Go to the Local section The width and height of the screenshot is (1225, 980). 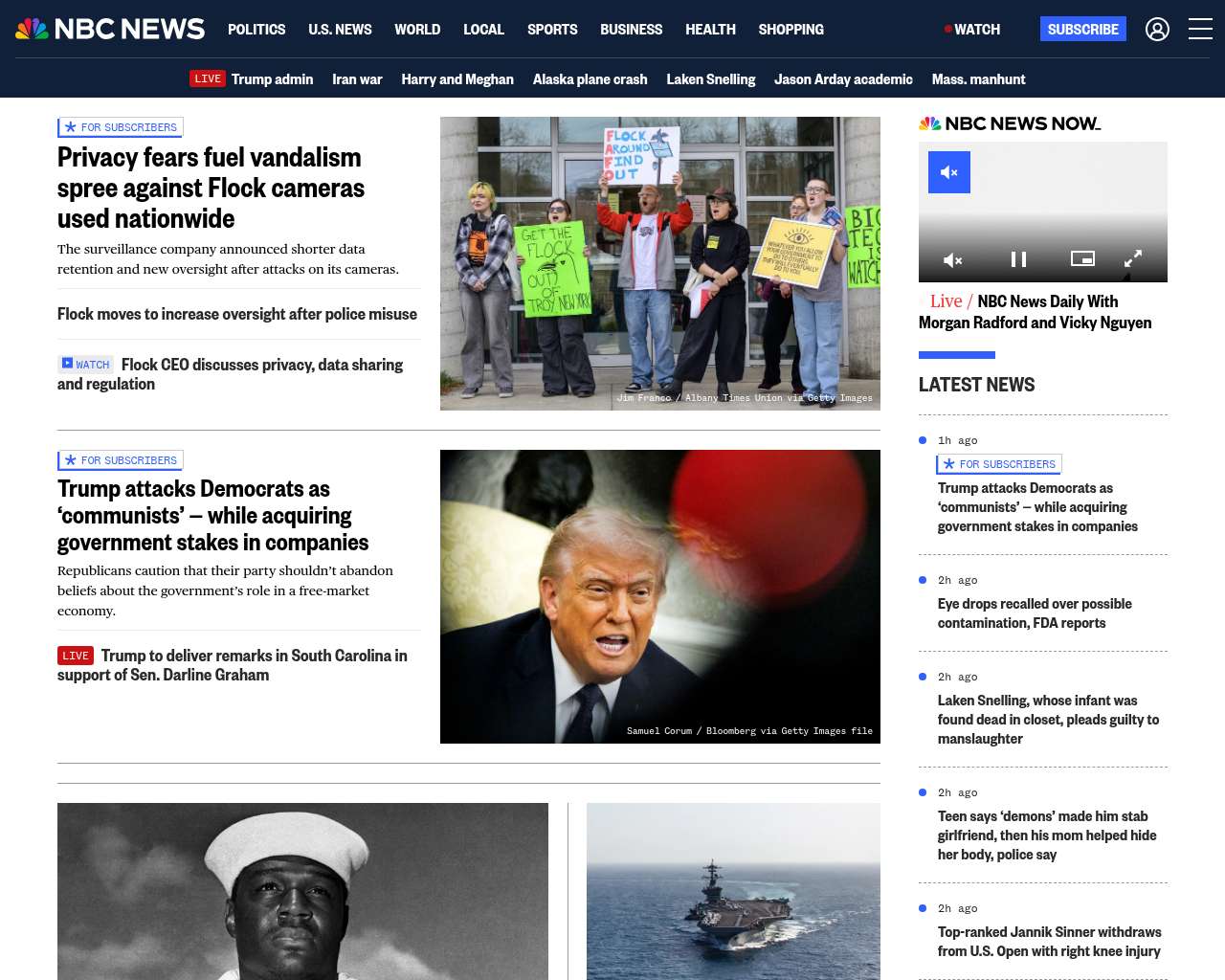pyautogui.click(x=483, y=30)
